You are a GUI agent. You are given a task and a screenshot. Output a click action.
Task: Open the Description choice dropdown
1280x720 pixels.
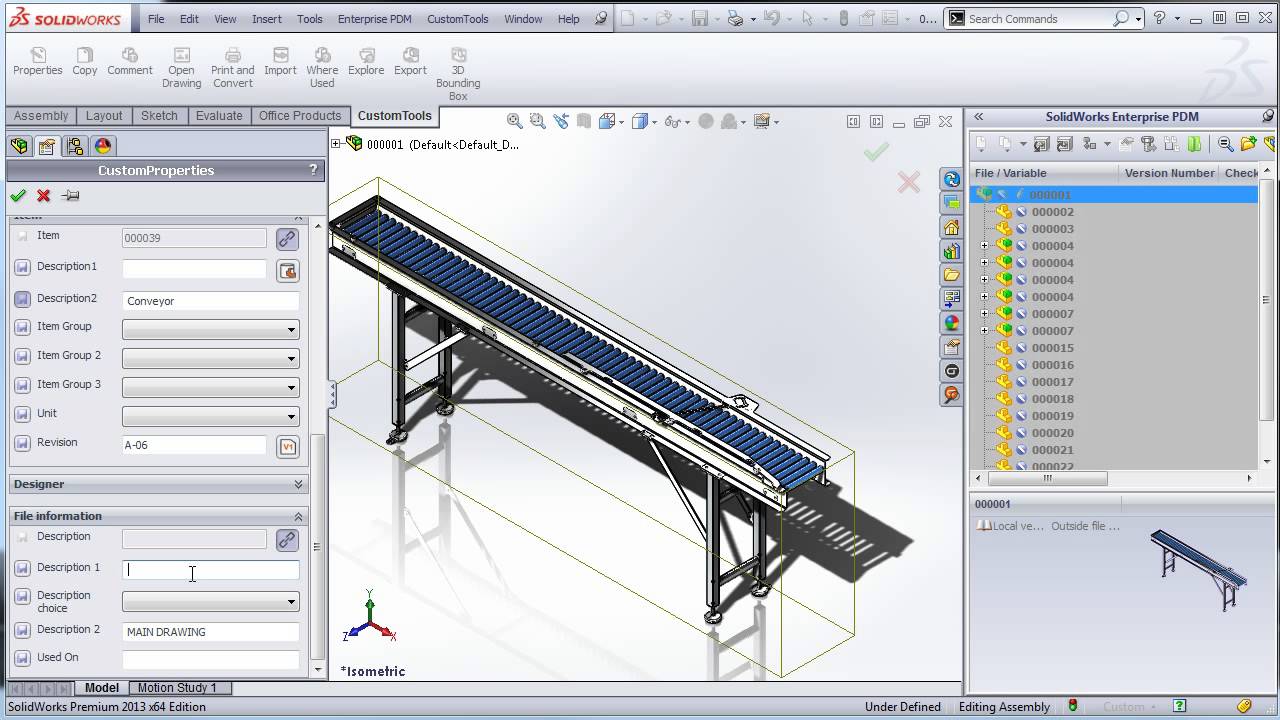210,602
